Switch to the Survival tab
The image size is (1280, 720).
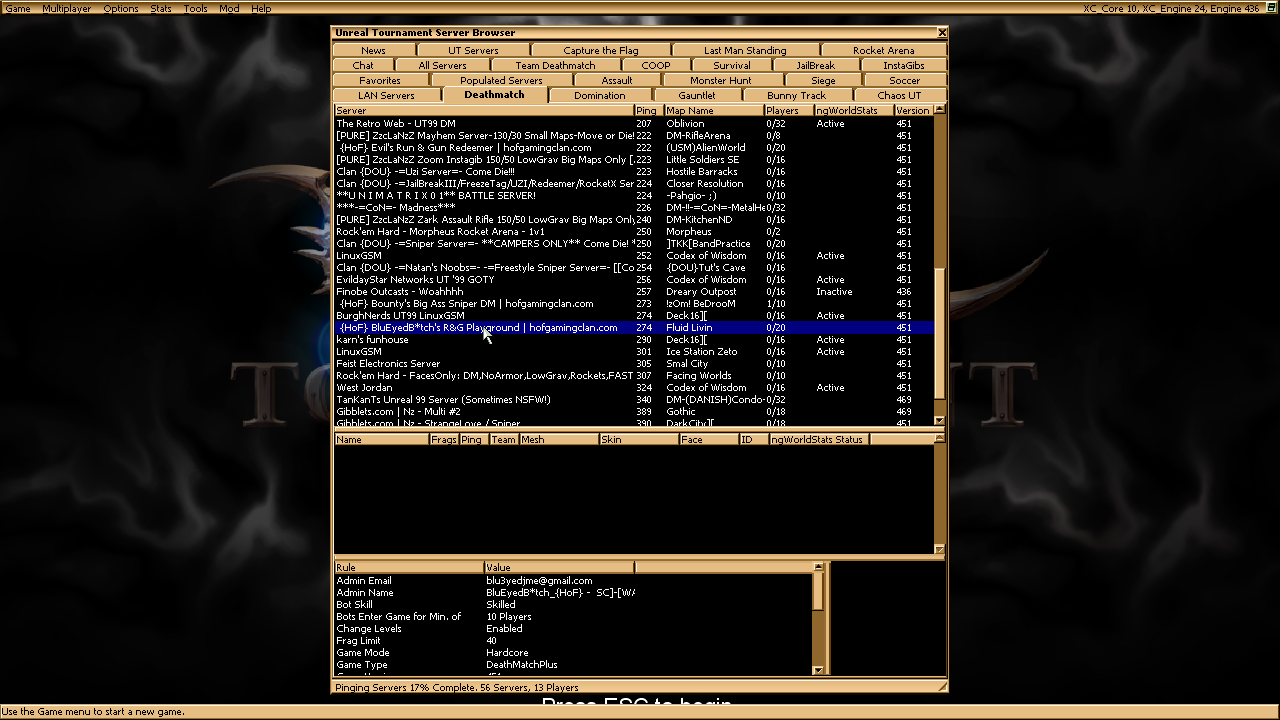[732, 65]
